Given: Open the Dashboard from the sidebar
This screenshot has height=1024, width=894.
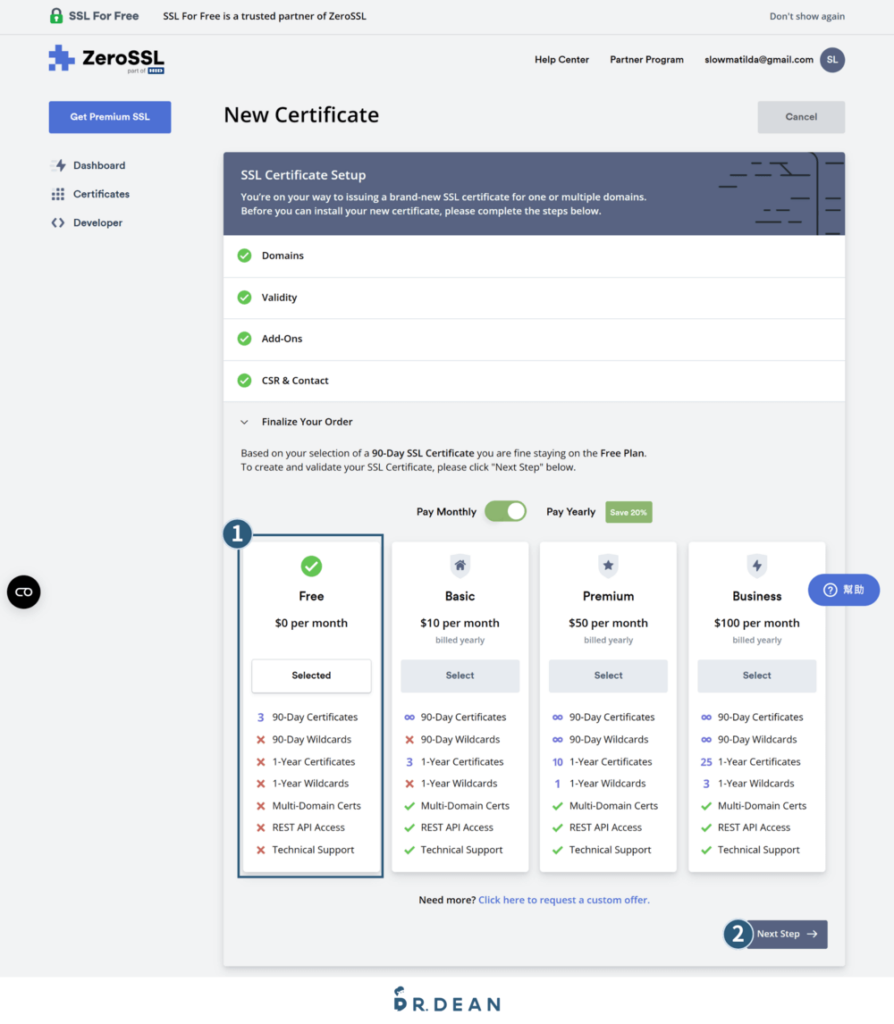Looking at the screenshot, I should 98,165.
